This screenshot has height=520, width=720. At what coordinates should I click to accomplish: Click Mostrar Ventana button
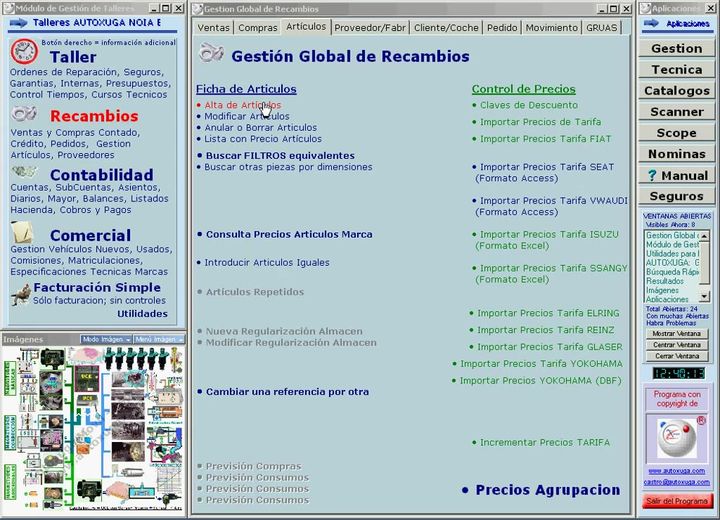pos(677,333)
